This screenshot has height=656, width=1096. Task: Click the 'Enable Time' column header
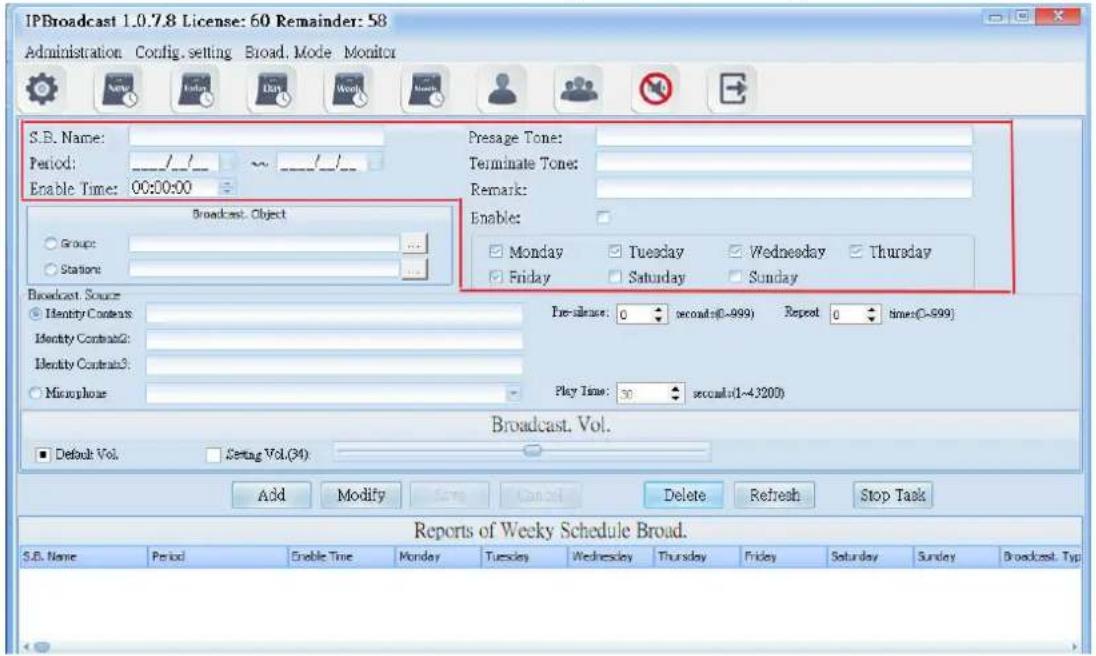pos(341,557)
